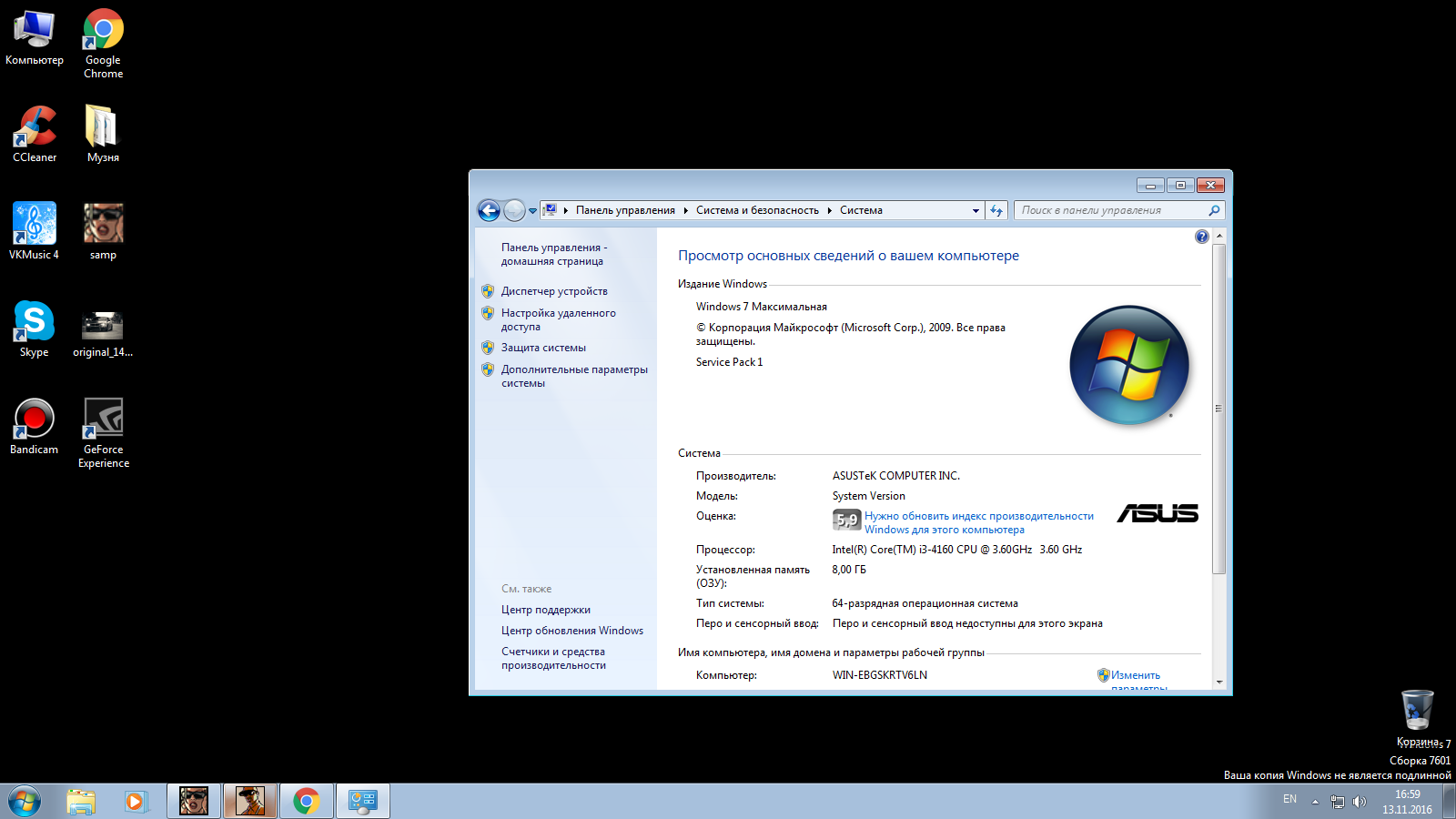Click the forward navigation arrow
Viewport: 1456px width, 819px height.
point(514,210)
